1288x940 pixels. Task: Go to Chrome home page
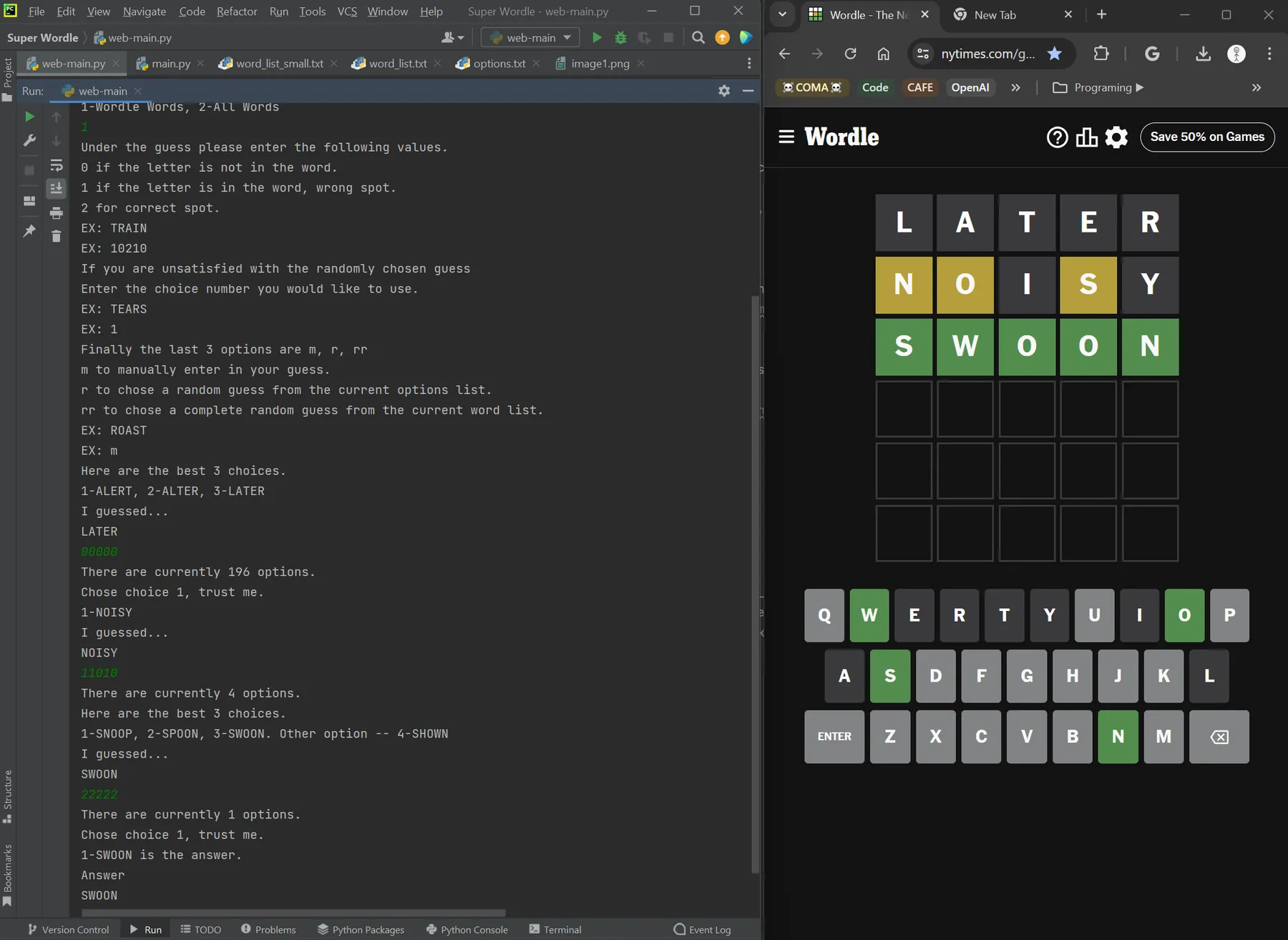pyautogui.click(x=884, y=54)
